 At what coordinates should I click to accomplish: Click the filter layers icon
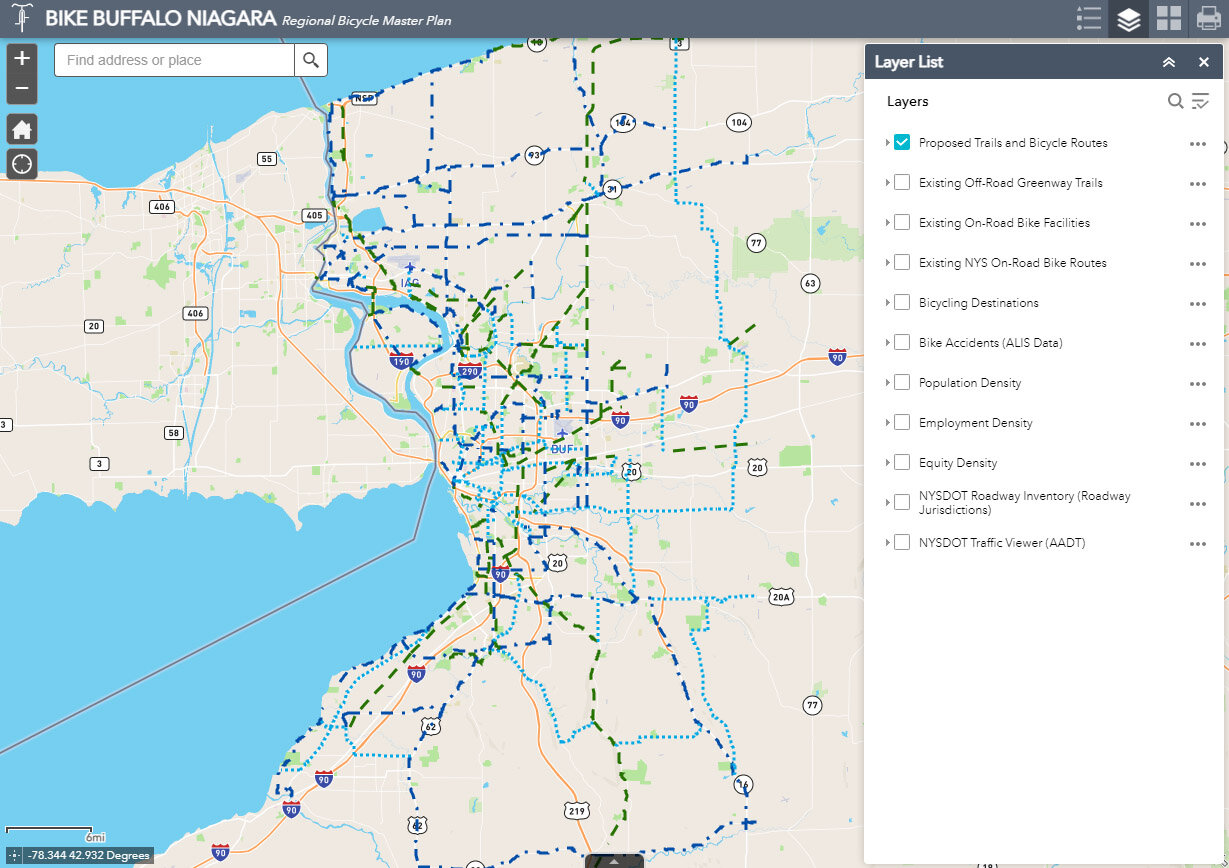[1199, 101]
